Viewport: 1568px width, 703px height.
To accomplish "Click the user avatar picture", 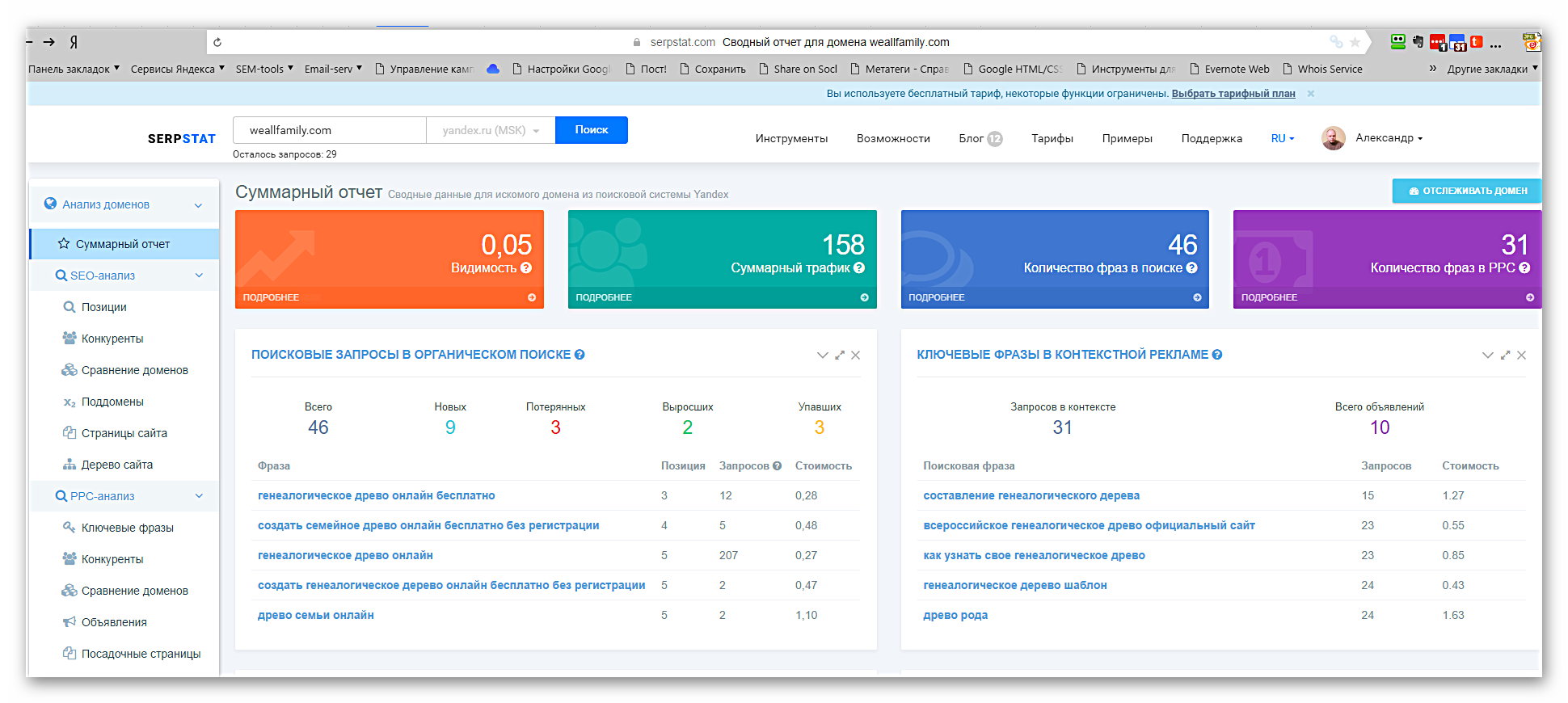I will [x=1333, y=138].
